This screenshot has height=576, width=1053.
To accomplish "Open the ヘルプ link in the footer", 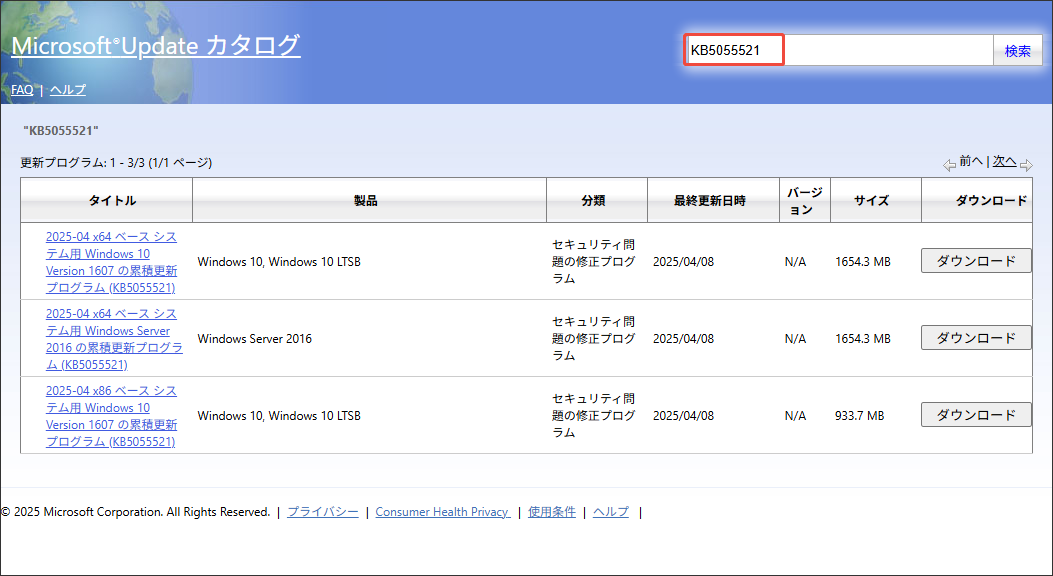I will 610,512.
